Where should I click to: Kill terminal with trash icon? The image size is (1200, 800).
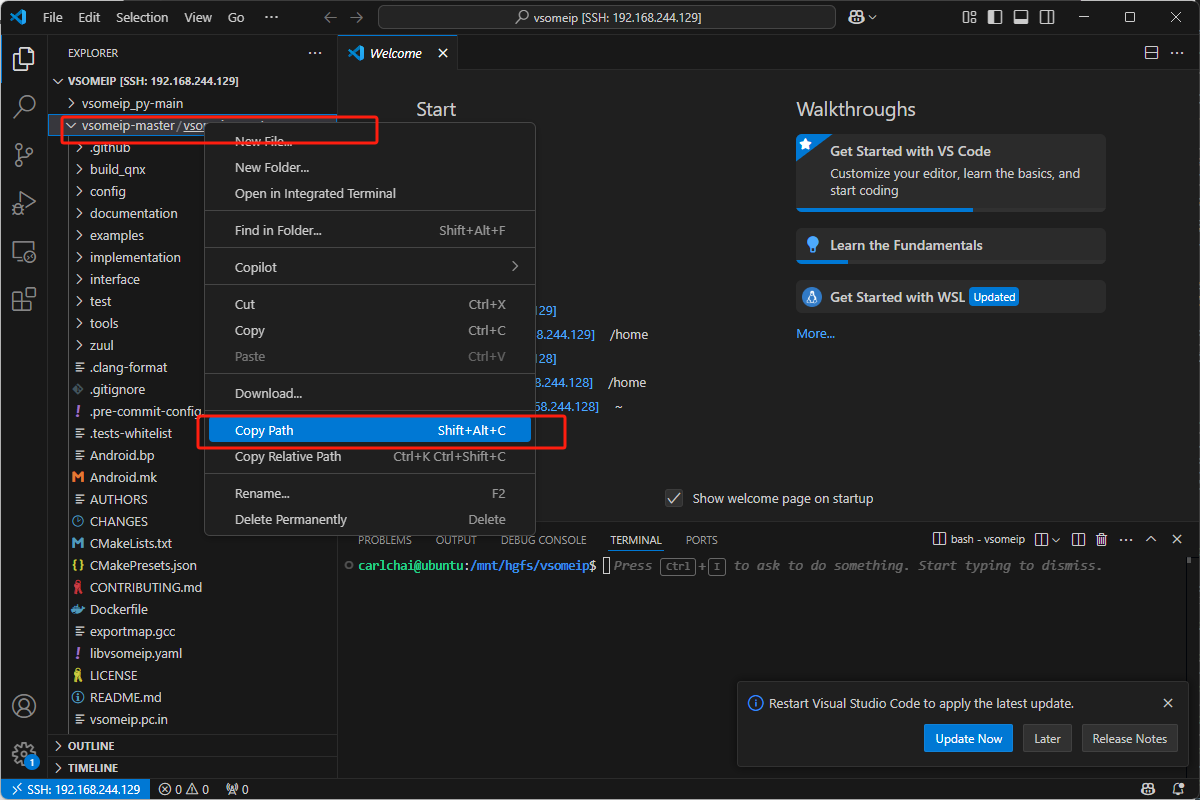[1102, 539]
